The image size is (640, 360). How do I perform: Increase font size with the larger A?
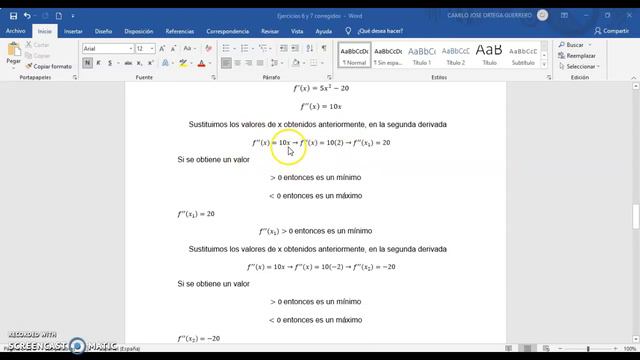[162, 49]
